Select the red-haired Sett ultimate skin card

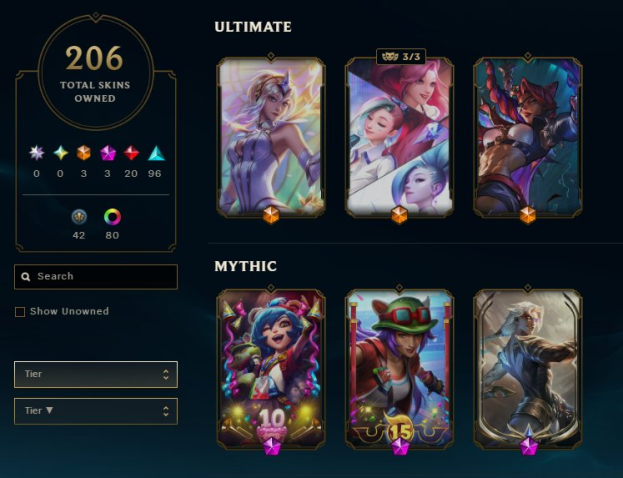pos(528,137)
